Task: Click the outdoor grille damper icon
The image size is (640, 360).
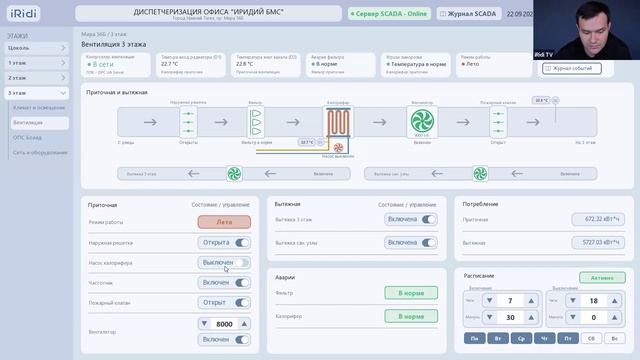Action: pos(188,122)
